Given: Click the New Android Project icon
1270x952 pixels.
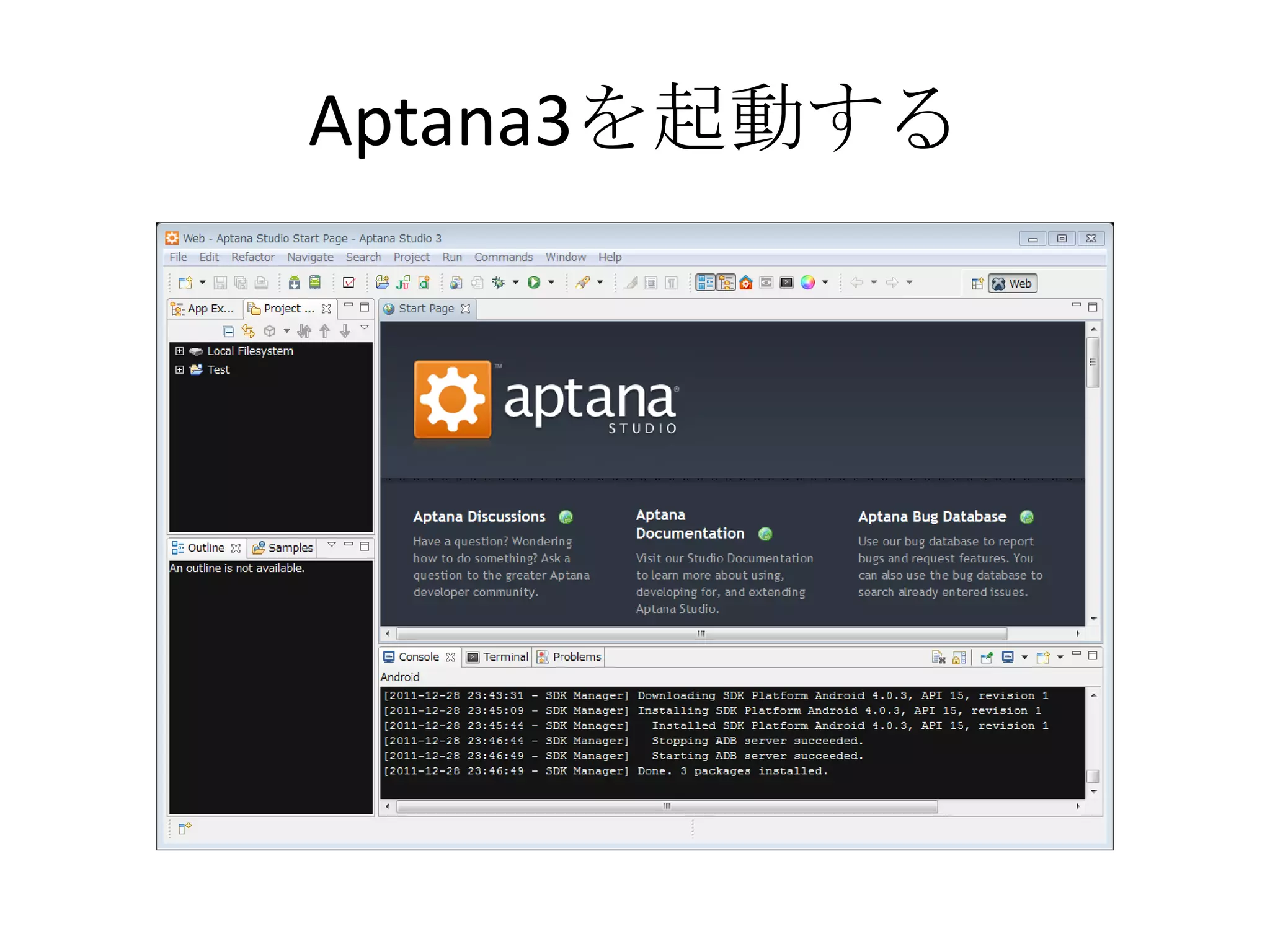Looking at the screenshot, I should [x=383, y=283].
